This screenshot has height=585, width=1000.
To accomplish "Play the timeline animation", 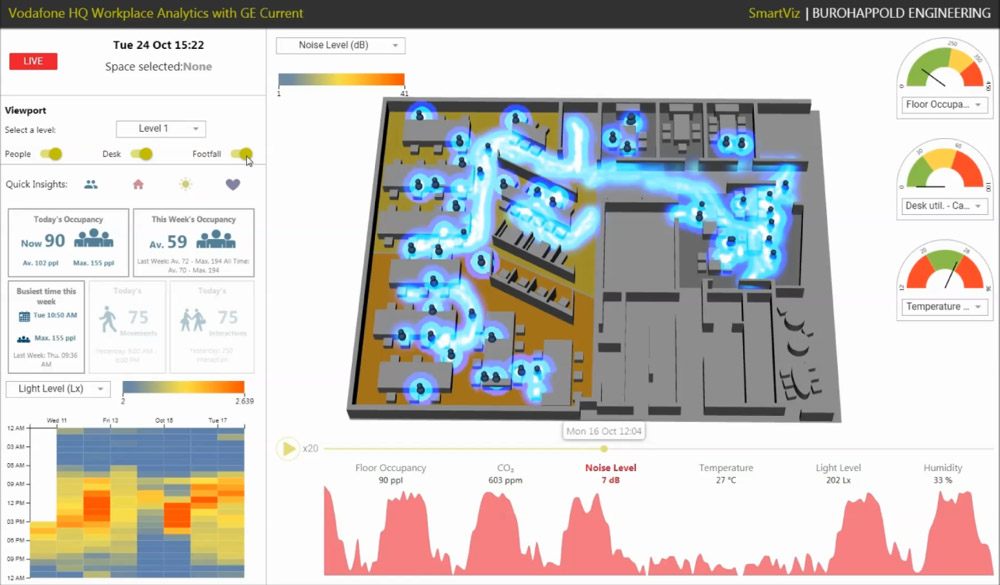I will coord(288,448).
